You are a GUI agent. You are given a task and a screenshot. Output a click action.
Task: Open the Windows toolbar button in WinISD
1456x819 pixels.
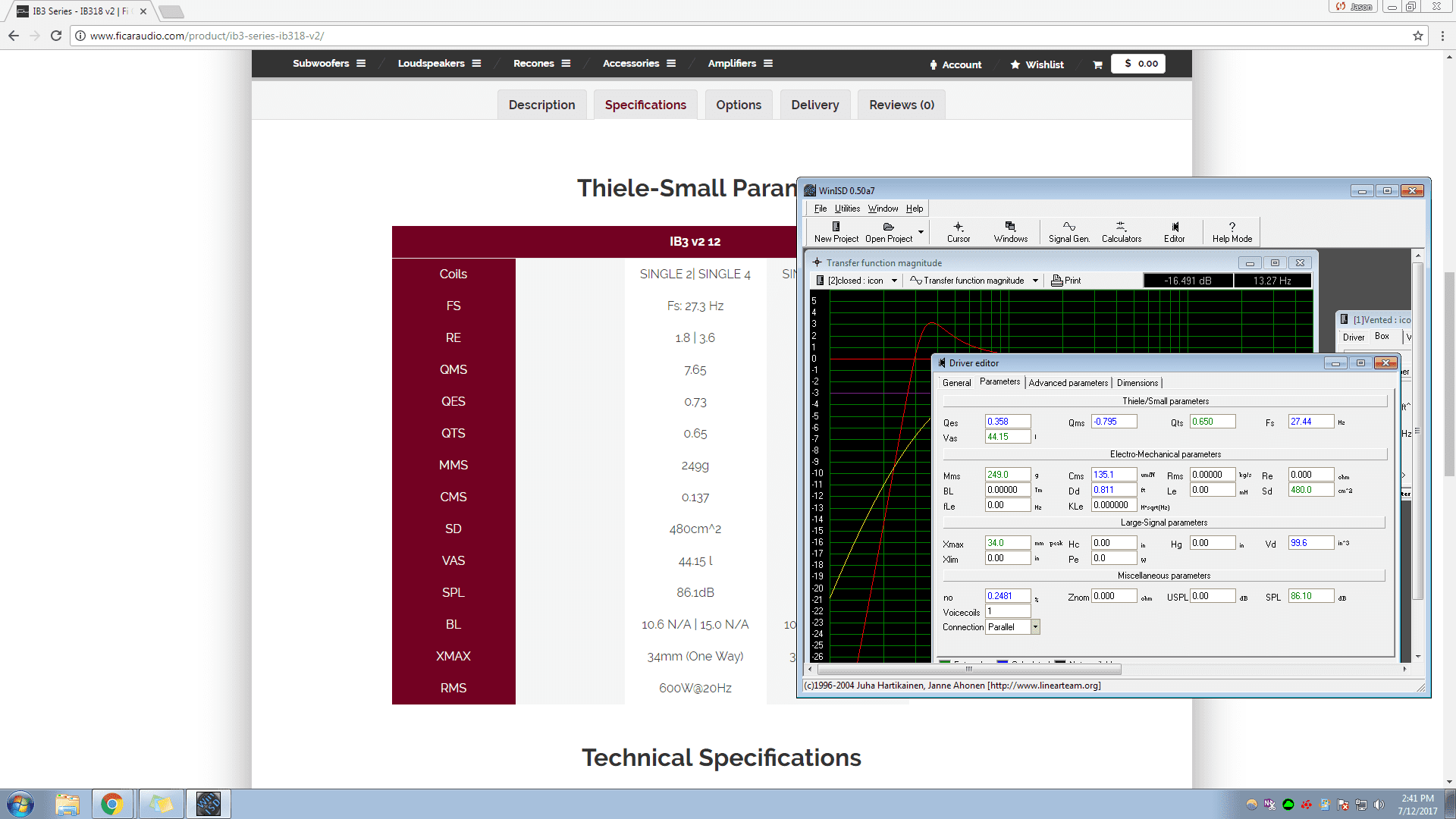coord(1011,231)
